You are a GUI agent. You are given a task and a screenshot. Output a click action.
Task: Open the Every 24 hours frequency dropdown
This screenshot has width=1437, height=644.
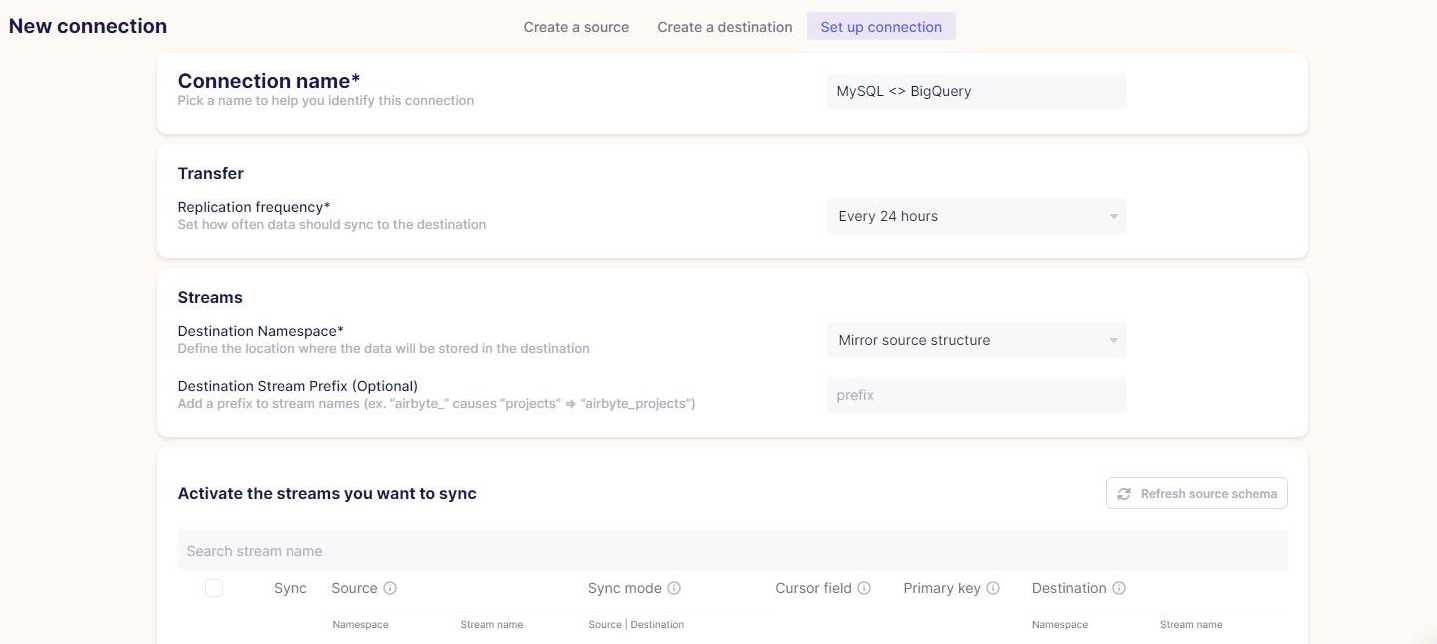(x=975, y=216)
